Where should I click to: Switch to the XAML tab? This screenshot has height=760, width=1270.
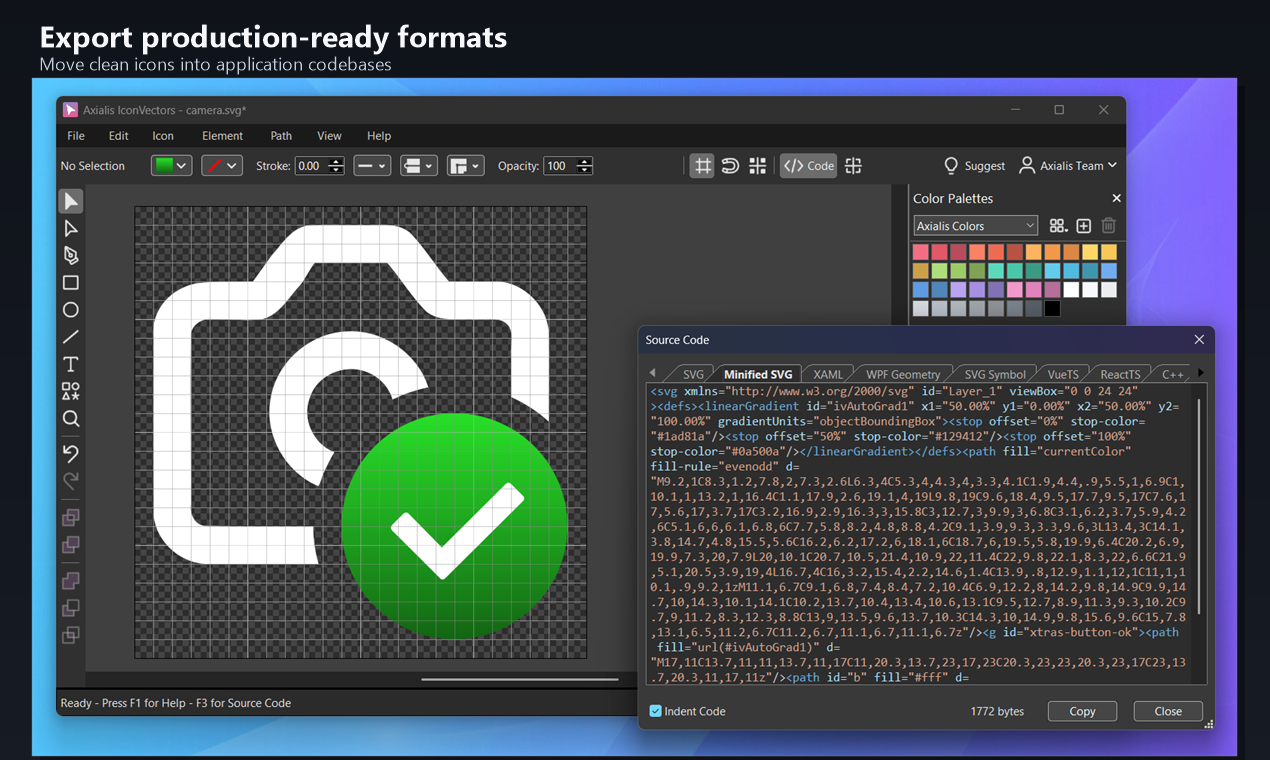pyautogui.click(x=828, y=374)
